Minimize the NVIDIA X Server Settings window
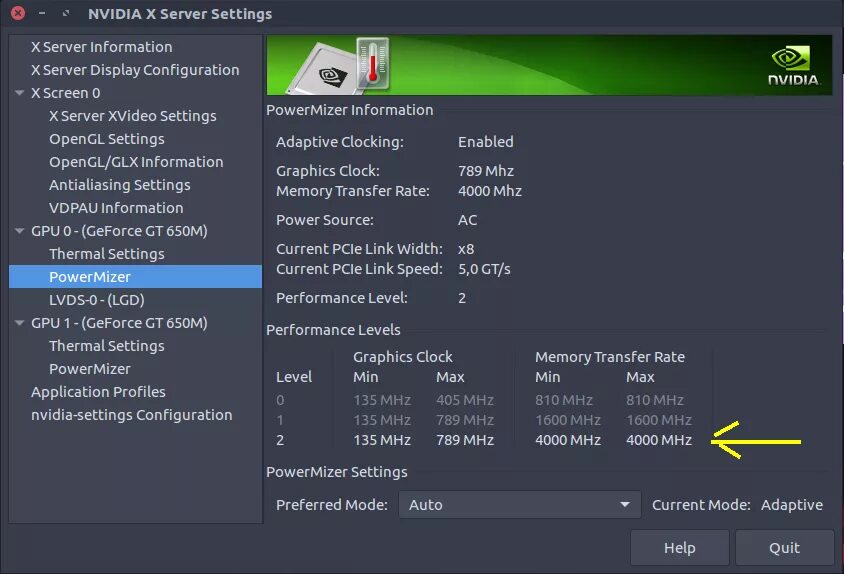Image resolution: width=844 pixels, height=574 pixels. click(42, 13)
